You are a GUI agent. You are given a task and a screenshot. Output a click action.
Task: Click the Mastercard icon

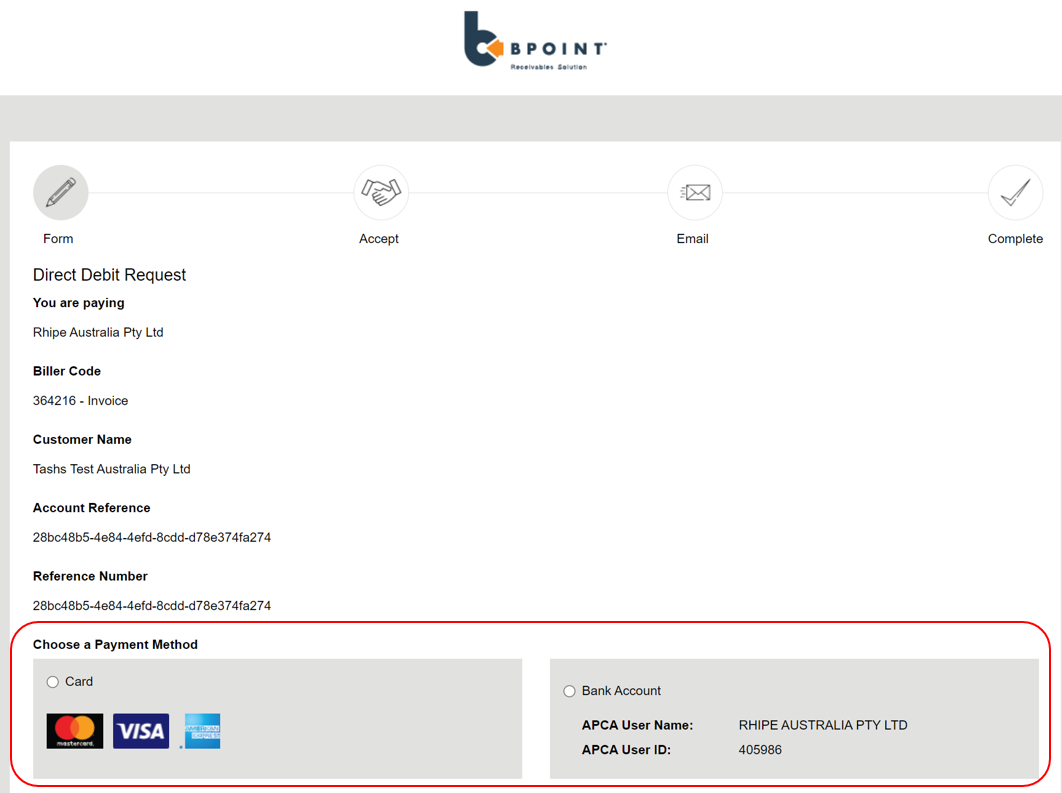pyautogui.click(x=74, y=730)
